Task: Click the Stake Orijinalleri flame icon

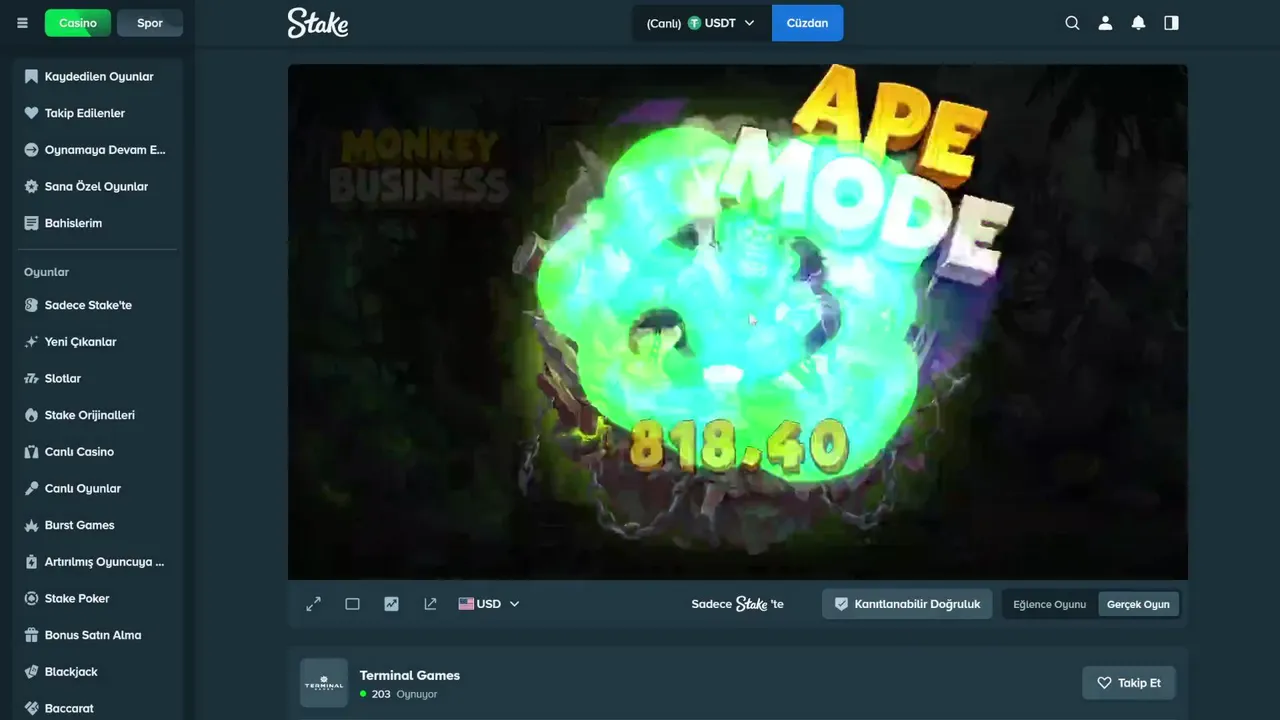Action: (x=31, y=415)
